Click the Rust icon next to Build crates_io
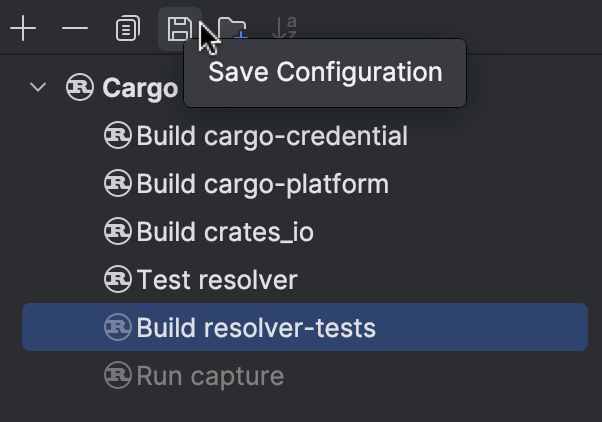 coord(118,232)
